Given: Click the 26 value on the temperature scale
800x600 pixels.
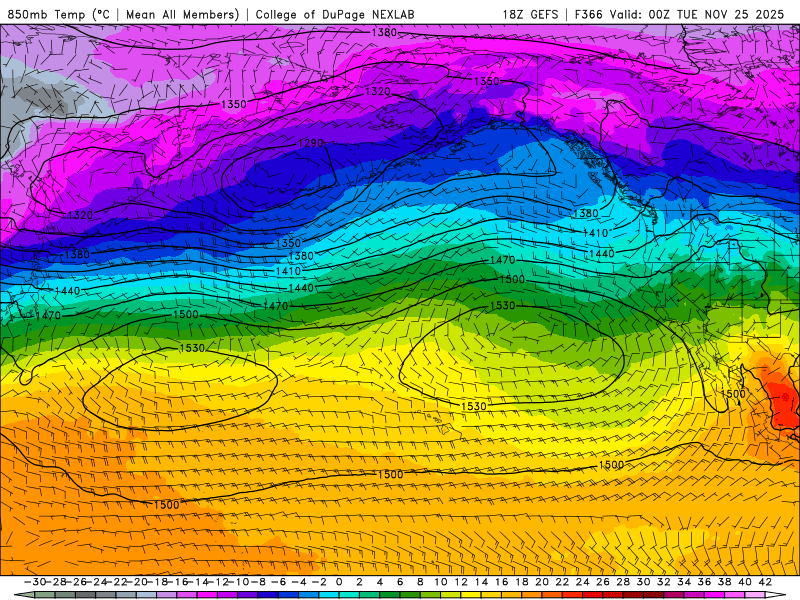Looking at the screenshot, I should coord(603,582).
